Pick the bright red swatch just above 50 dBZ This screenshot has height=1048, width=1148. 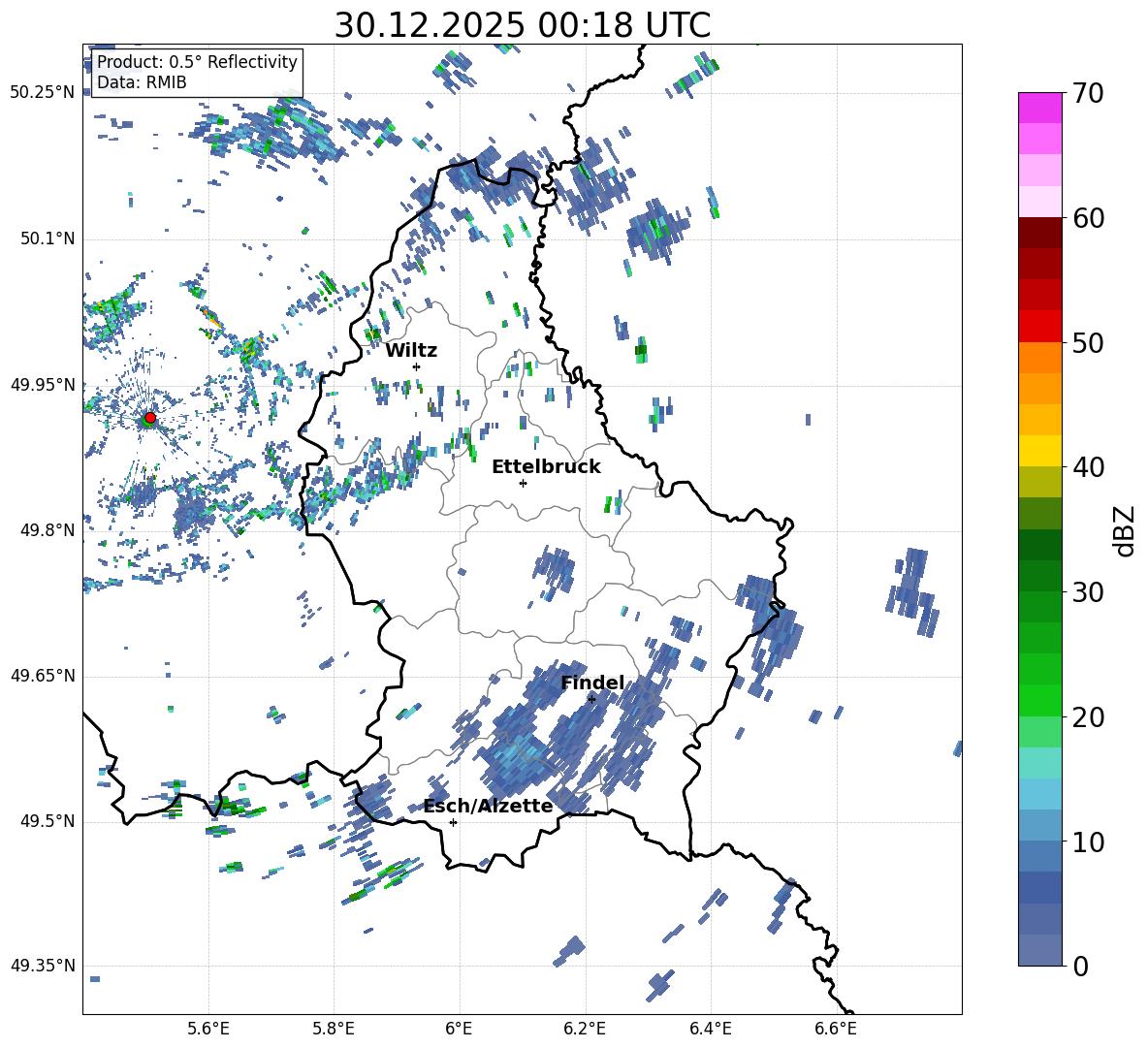tap(1040, 326)
